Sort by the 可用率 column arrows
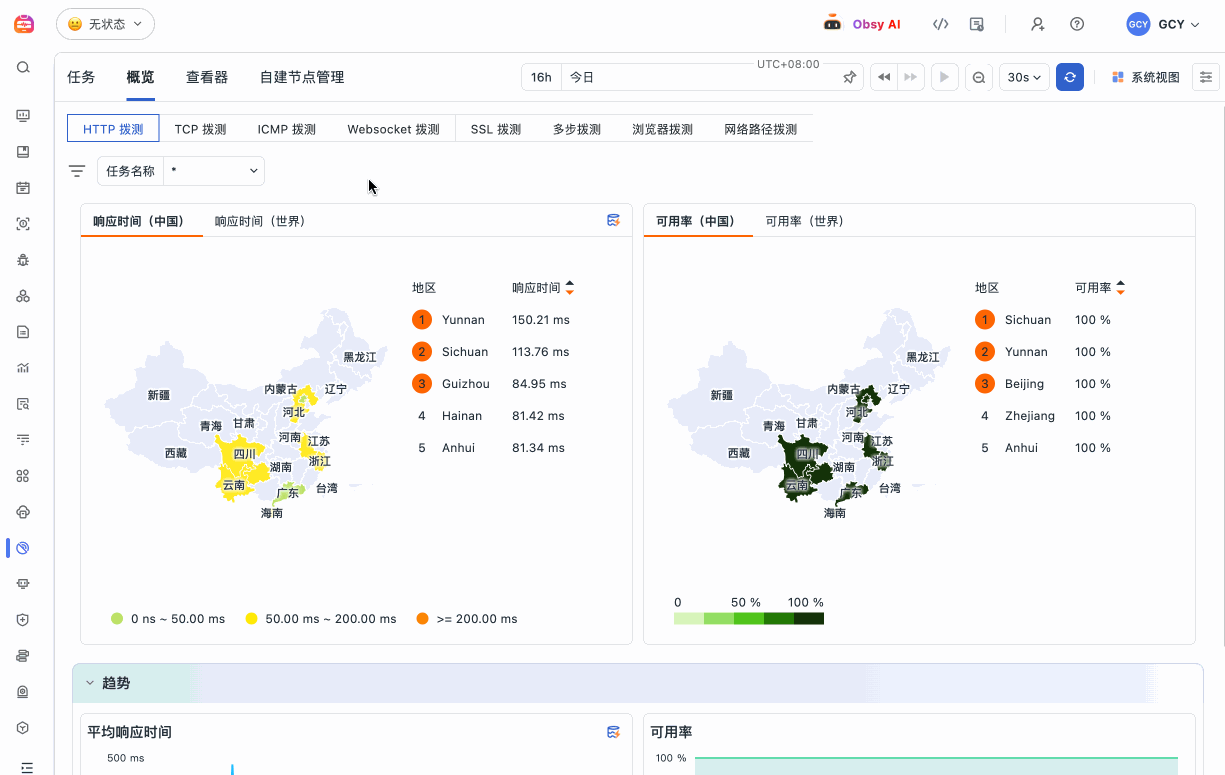This screenshot has height=775, width=1225. pyautogui.click(x=1120, y=288)
